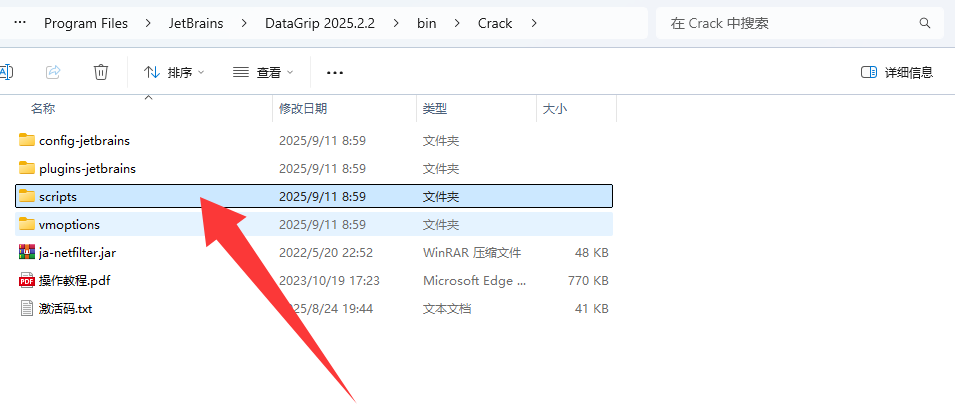This screenshot has width=955, height=419.
Task: Sort by 类型 column header
Action: [x=435, y=108]
